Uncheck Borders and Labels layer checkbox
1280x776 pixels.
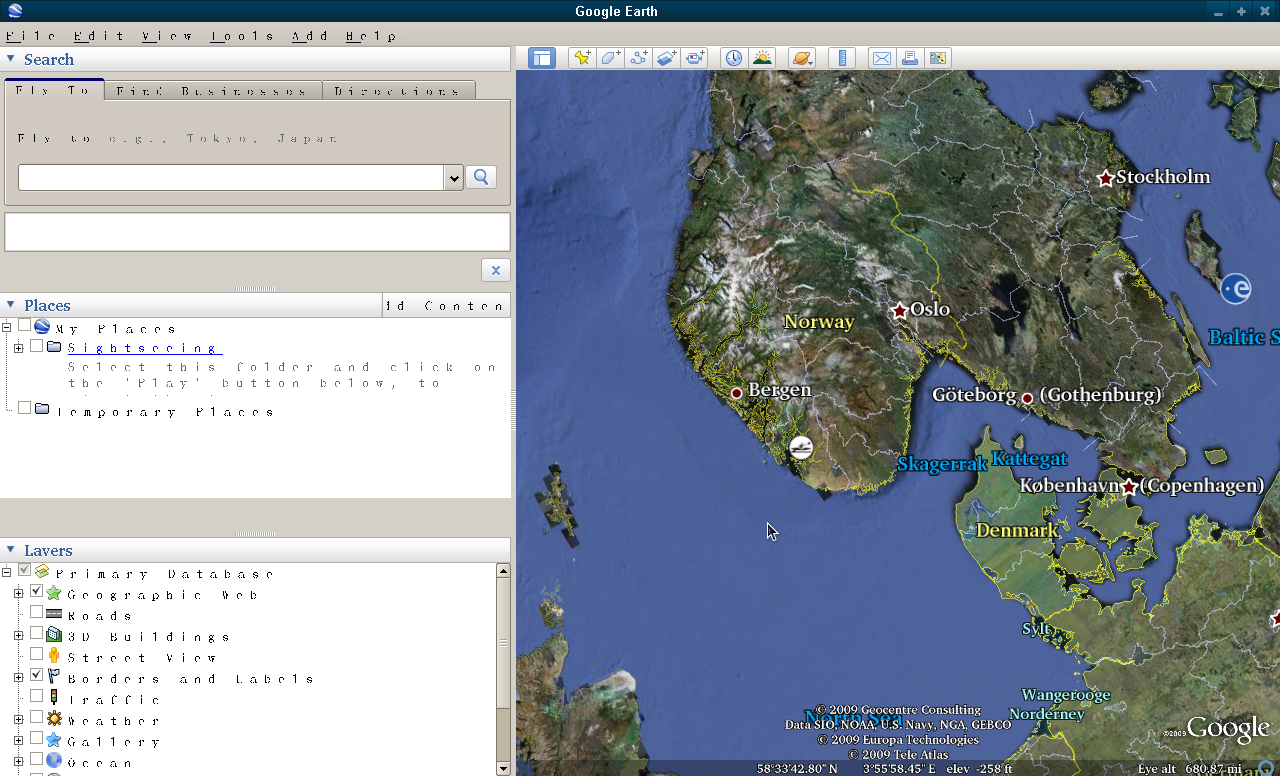click(x=37, y=676)
